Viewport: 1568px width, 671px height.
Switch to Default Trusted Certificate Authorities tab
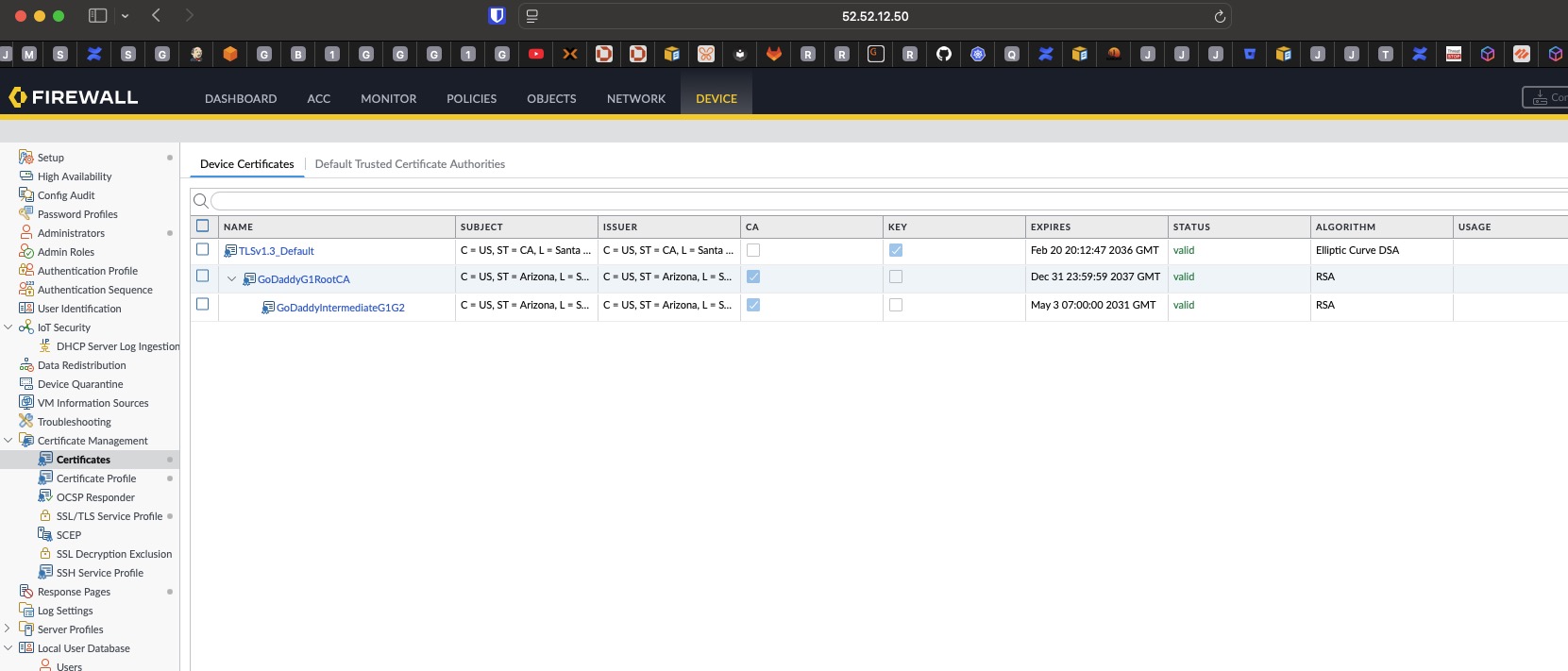tap(410, 164)
